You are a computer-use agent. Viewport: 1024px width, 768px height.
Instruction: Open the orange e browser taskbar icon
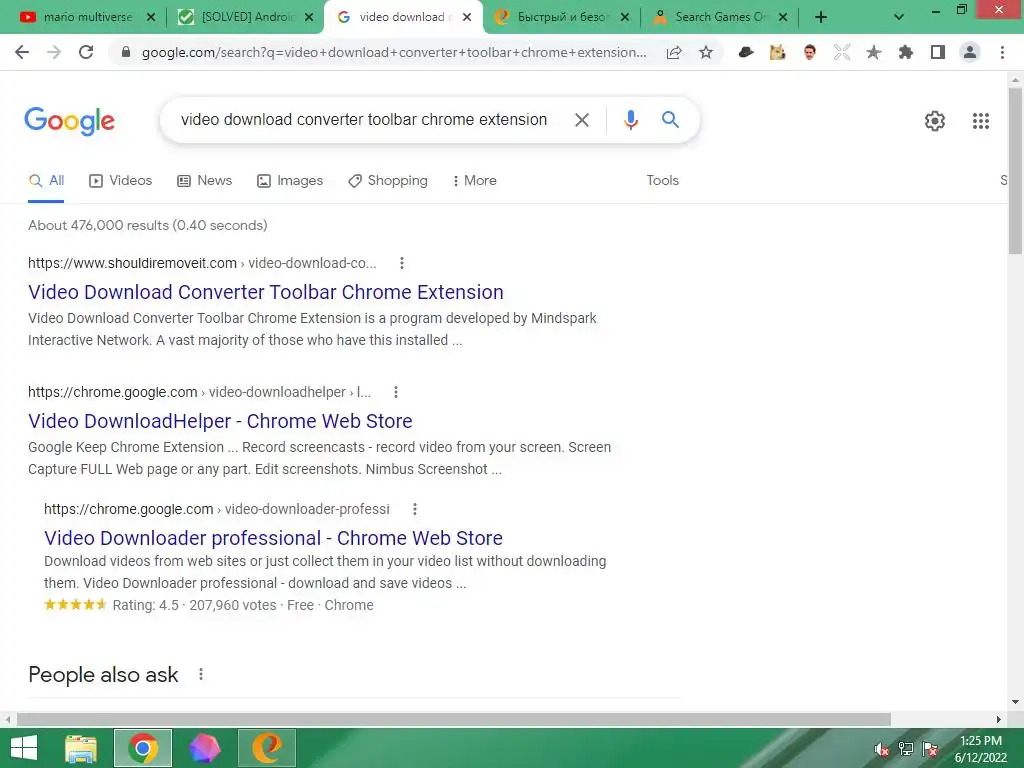click(x=266, y=748)
